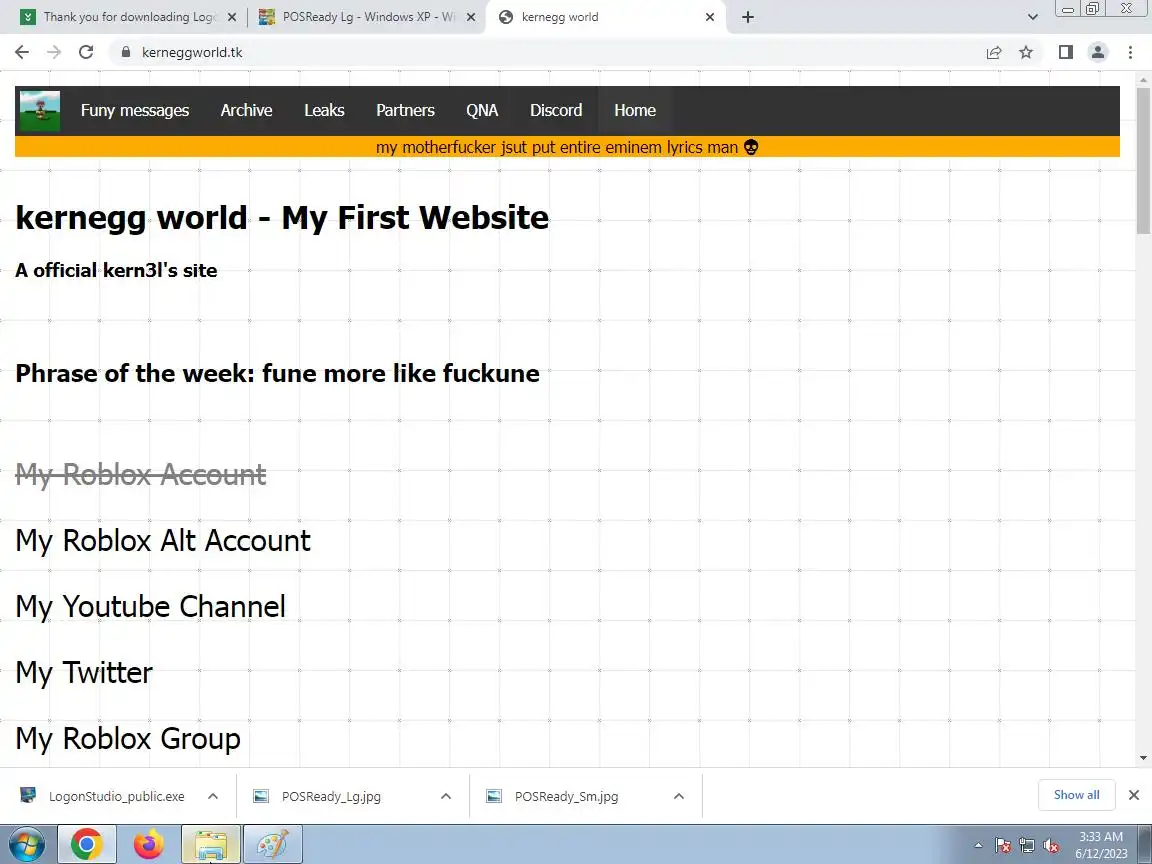Click the browser forward arrow
This screenshot has width=1152, height=864.
pyautogui.click(x=54, y=52)
